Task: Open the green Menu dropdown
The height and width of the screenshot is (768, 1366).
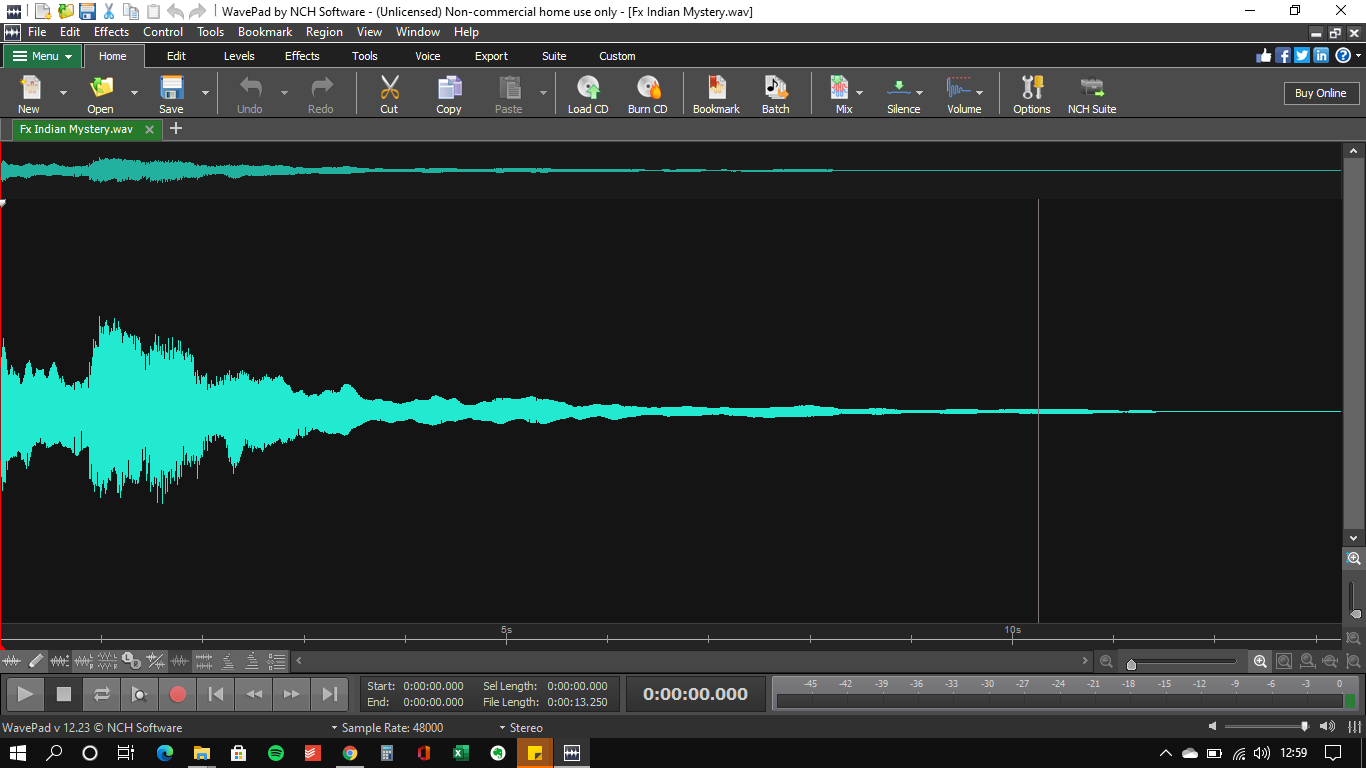Action: point(42,56)
